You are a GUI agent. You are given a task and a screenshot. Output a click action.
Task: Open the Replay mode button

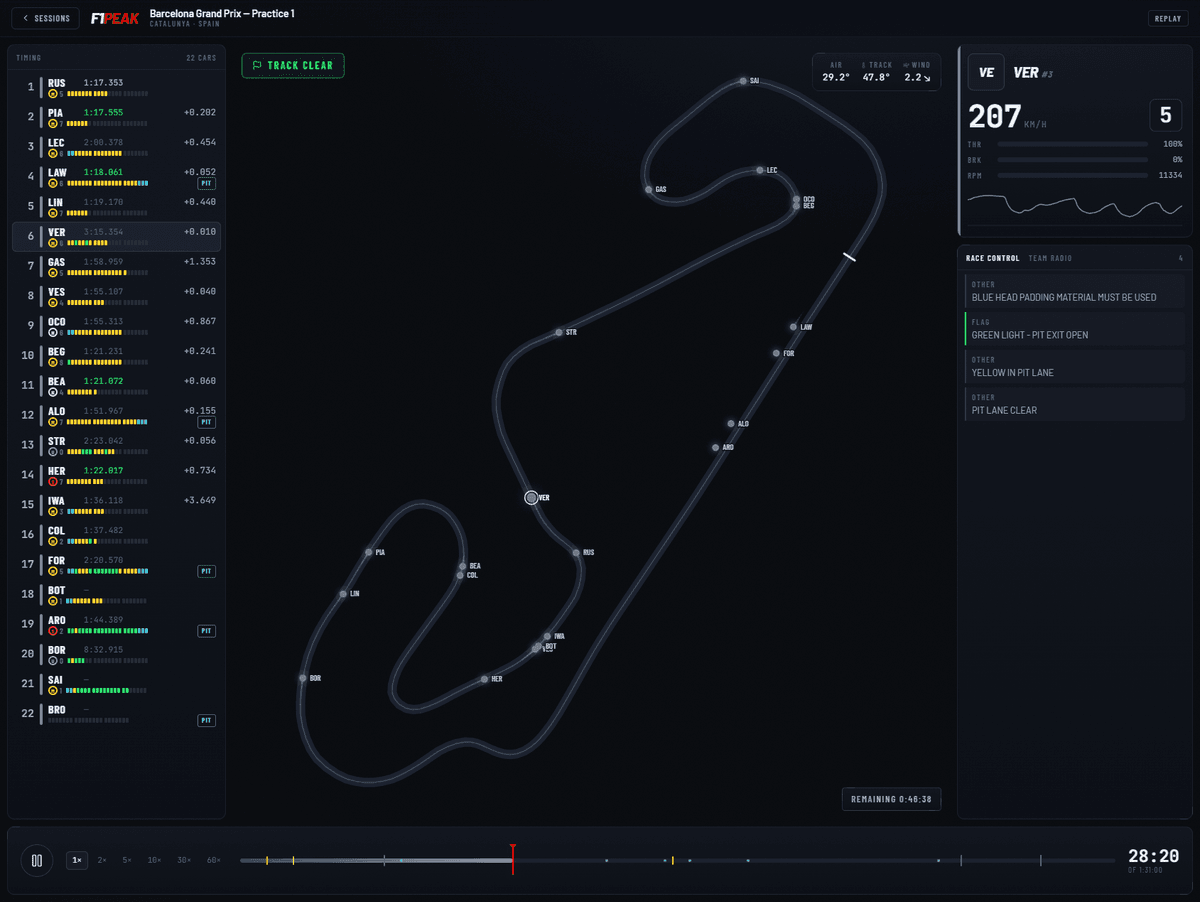pos(1167,18)
